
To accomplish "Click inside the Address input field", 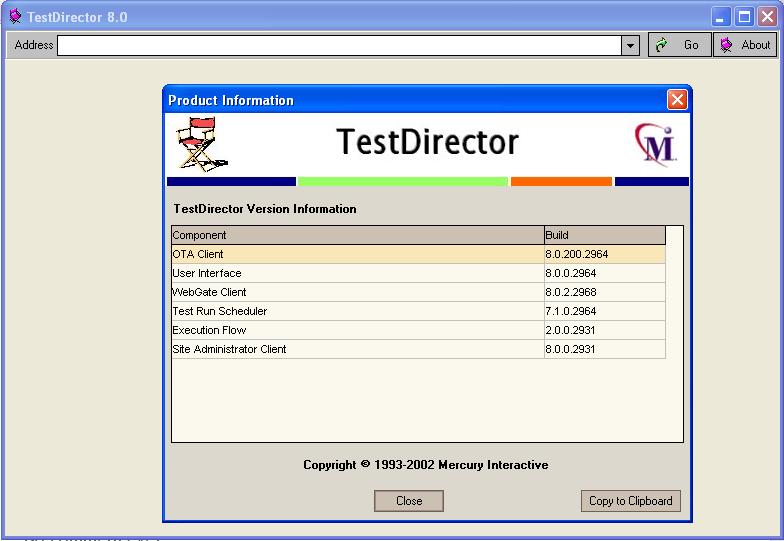I will [x=340, y=46].
